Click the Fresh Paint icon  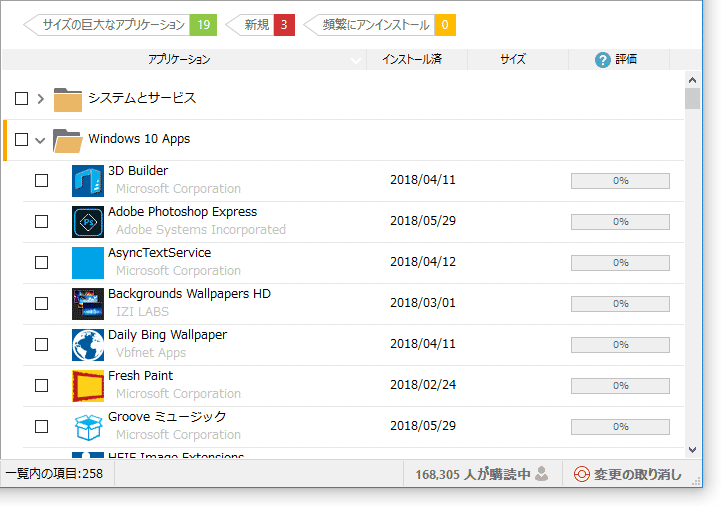pyautogui.click(x=88, y=385)
